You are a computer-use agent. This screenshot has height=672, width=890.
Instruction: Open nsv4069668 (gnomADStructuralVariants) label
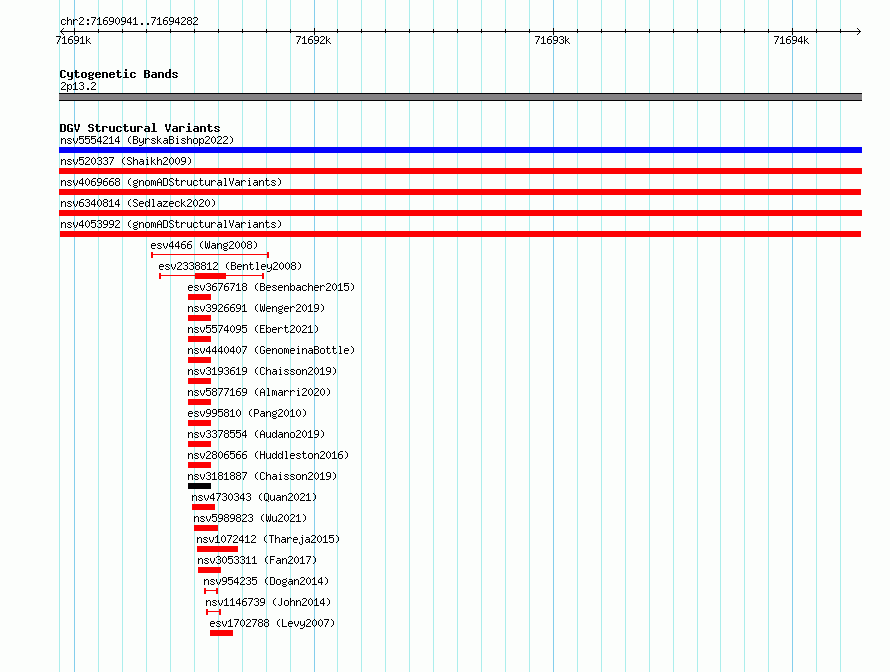pos(171,182)
